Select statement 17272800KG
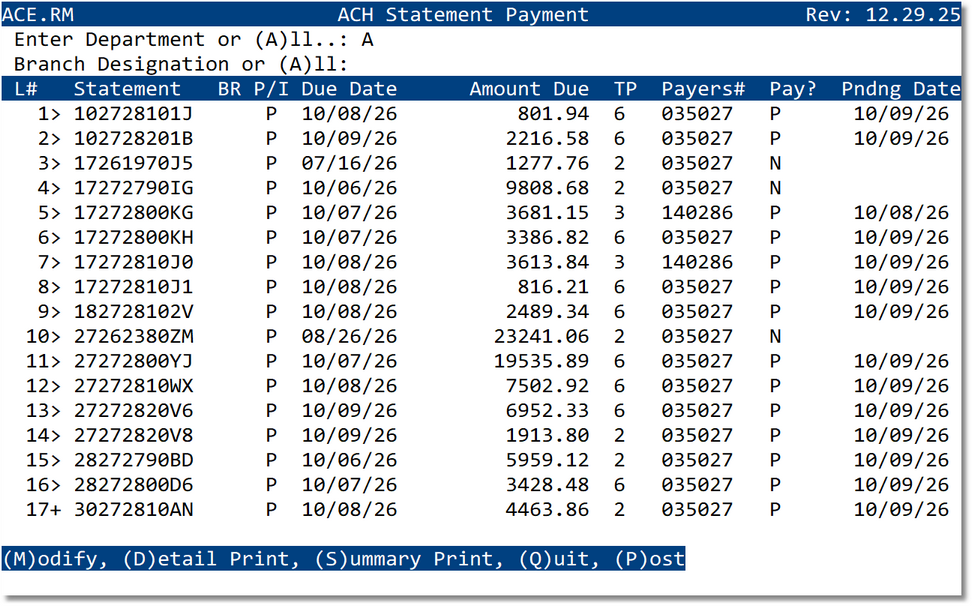This screenshot has width=972, height=606. click(133, 213)
